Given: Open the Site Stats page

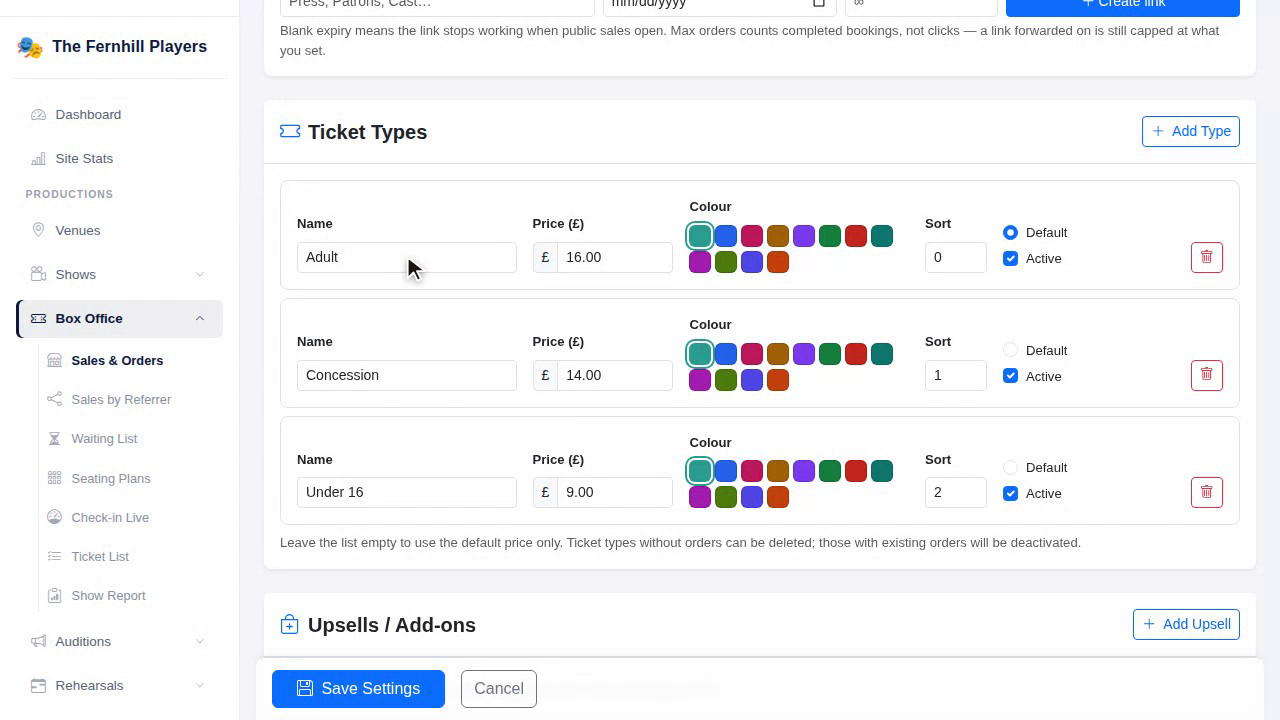Looking at the screenshot, I should point(119,159).
